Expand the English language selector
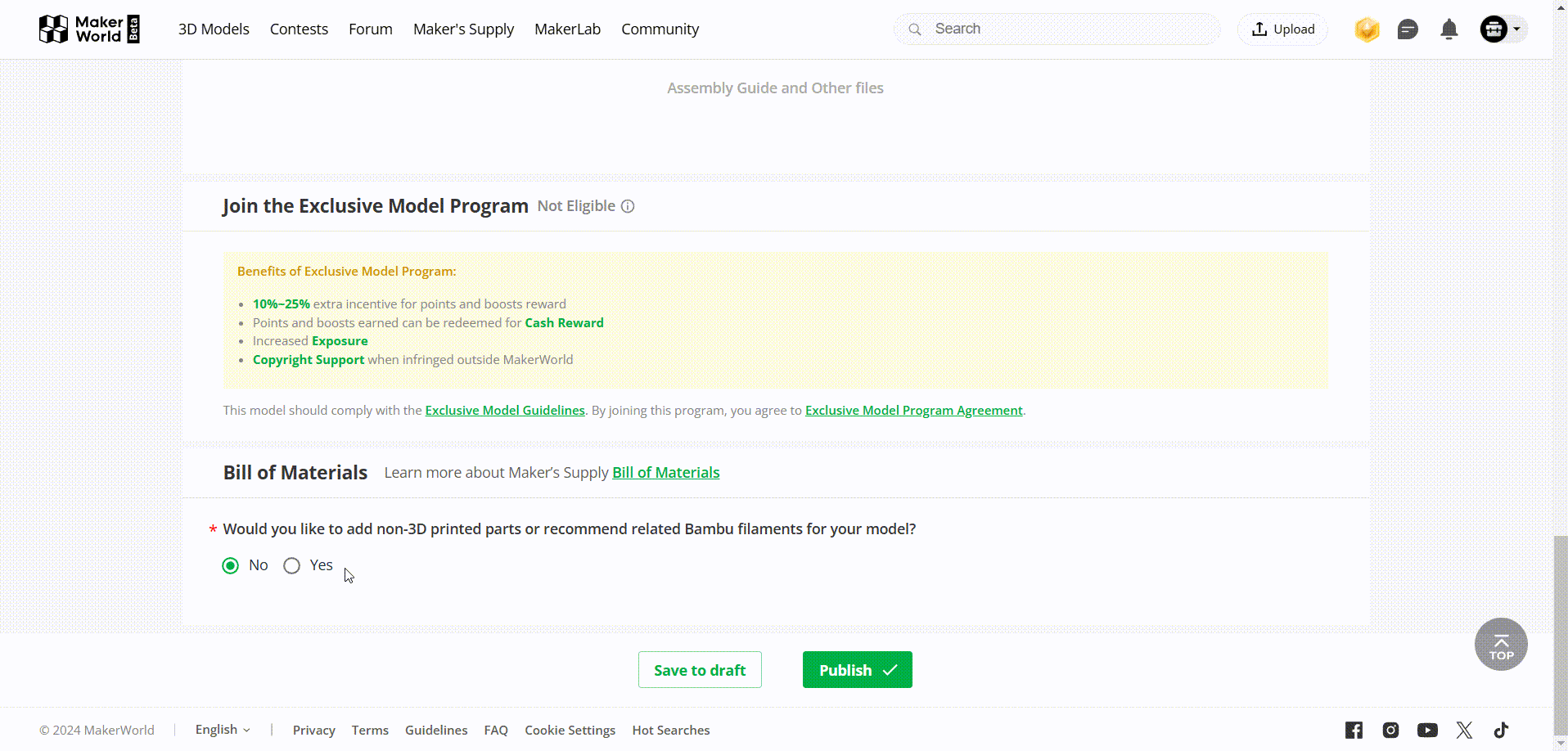 tap(223, 730)
